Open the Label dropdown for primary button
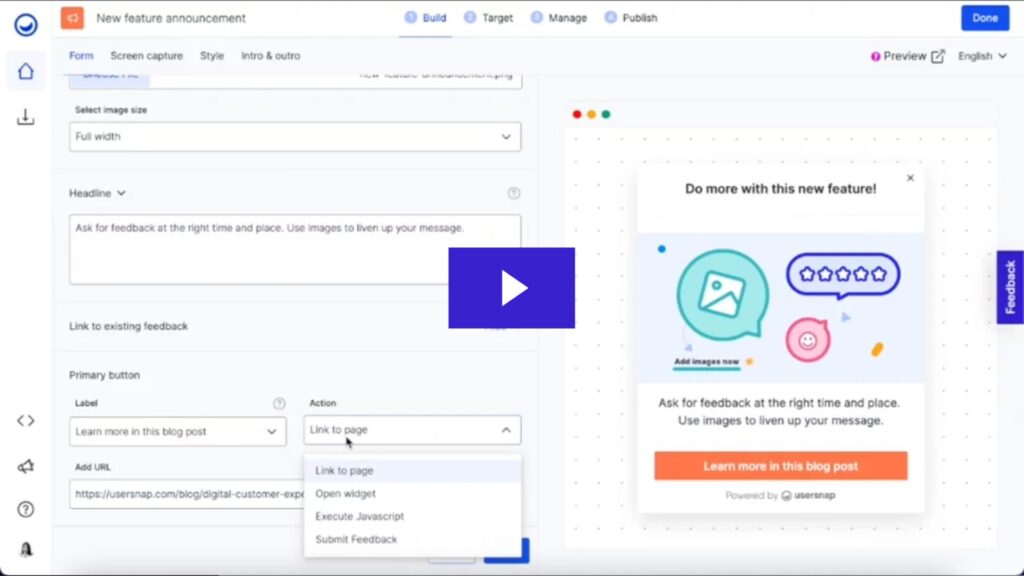This screenshot has height=576, width=1024. pos(178,432)
